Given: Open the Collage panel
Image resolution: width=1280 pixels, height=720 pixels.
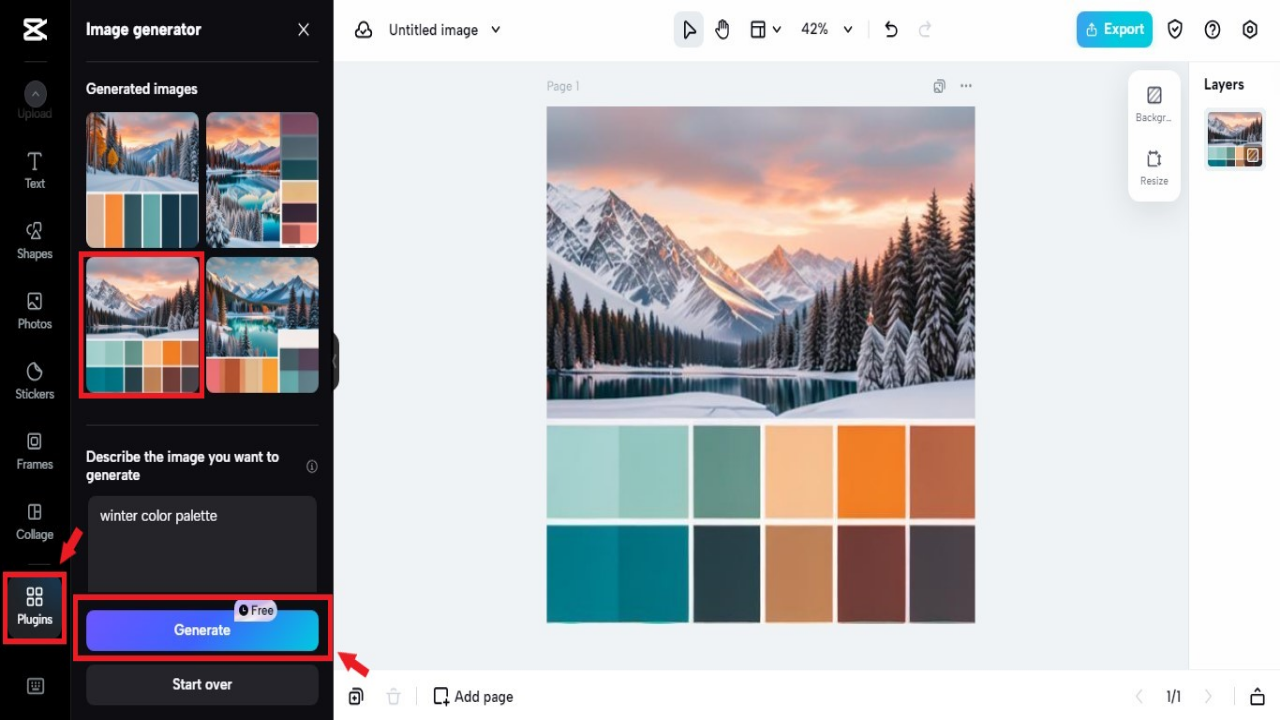Looking at the screenshot, I should click(34, 522).
